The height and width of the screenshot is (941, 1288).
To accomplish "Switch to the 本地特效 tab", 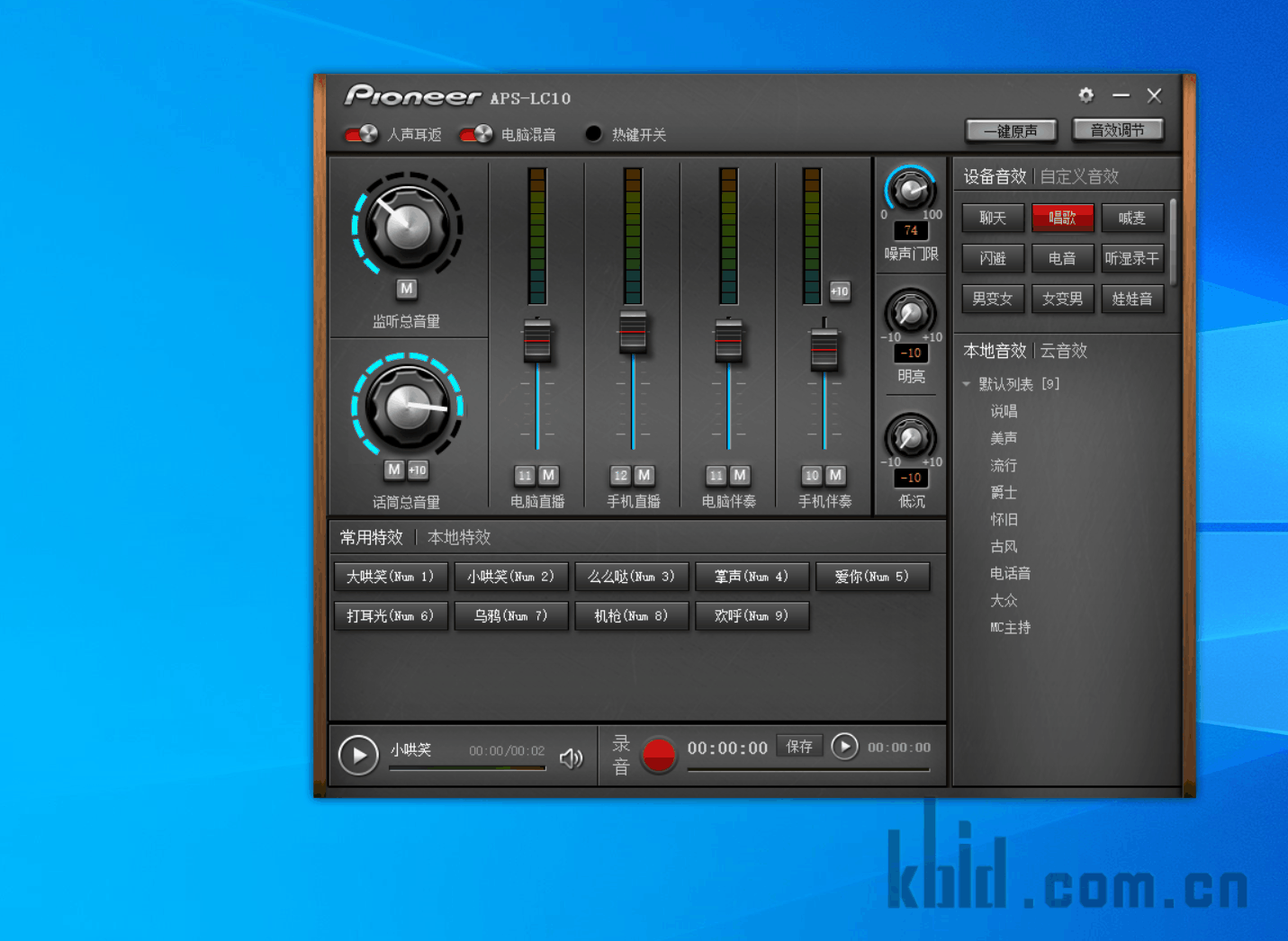I will pos(459,537).
